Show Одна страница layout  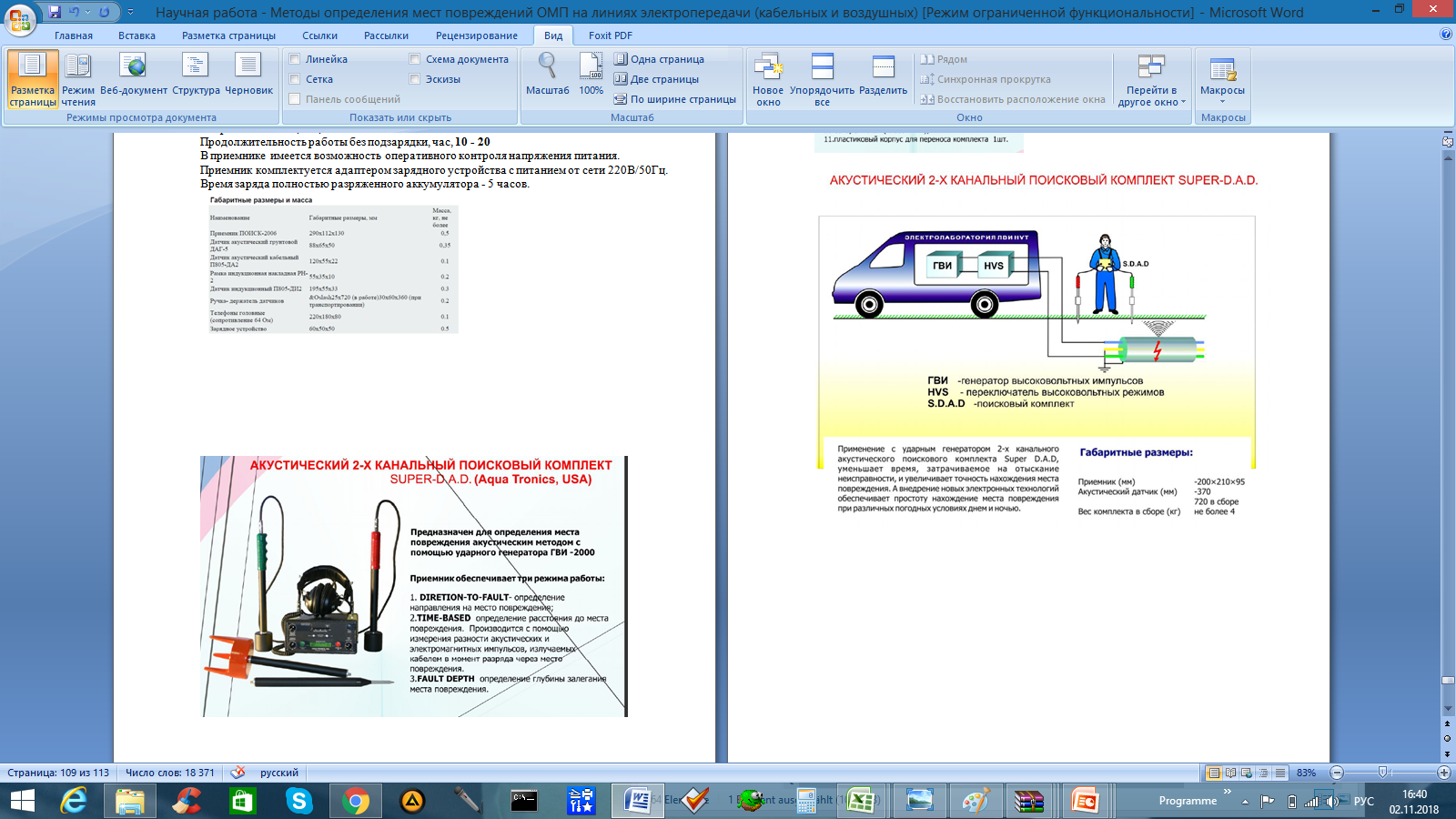tap(660, 59)
